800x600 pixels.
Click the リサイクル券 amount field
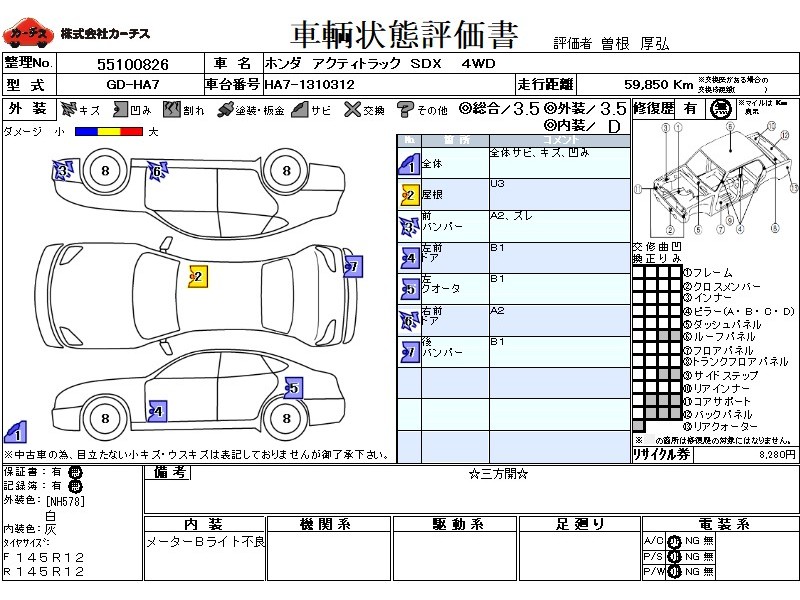click(x=745, y=454)
